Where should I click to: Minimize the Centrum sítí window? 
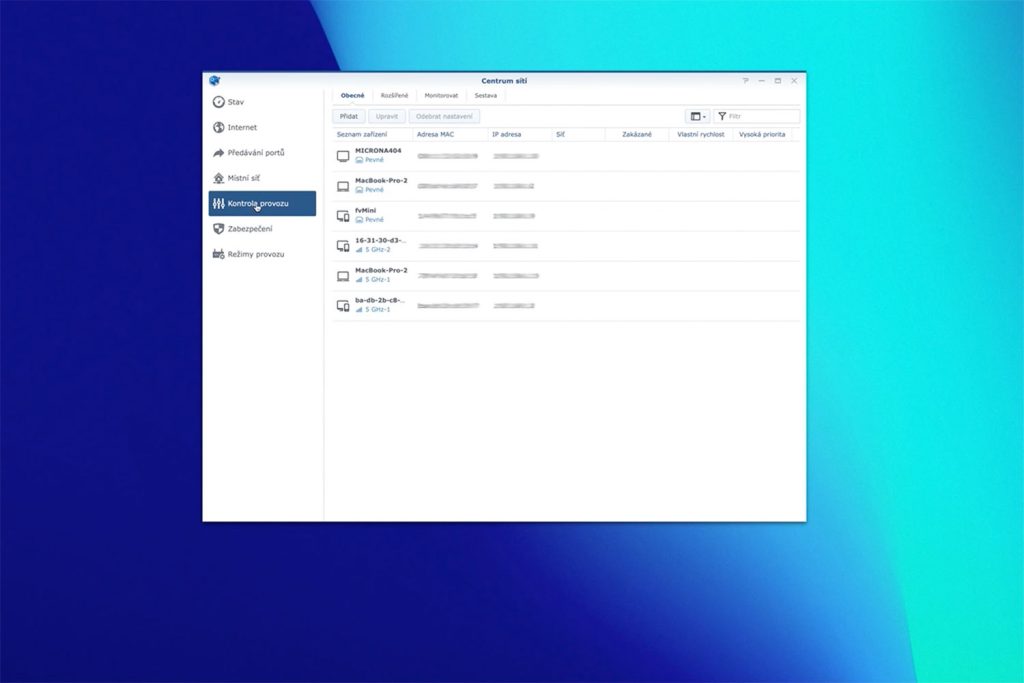(761, 81)
